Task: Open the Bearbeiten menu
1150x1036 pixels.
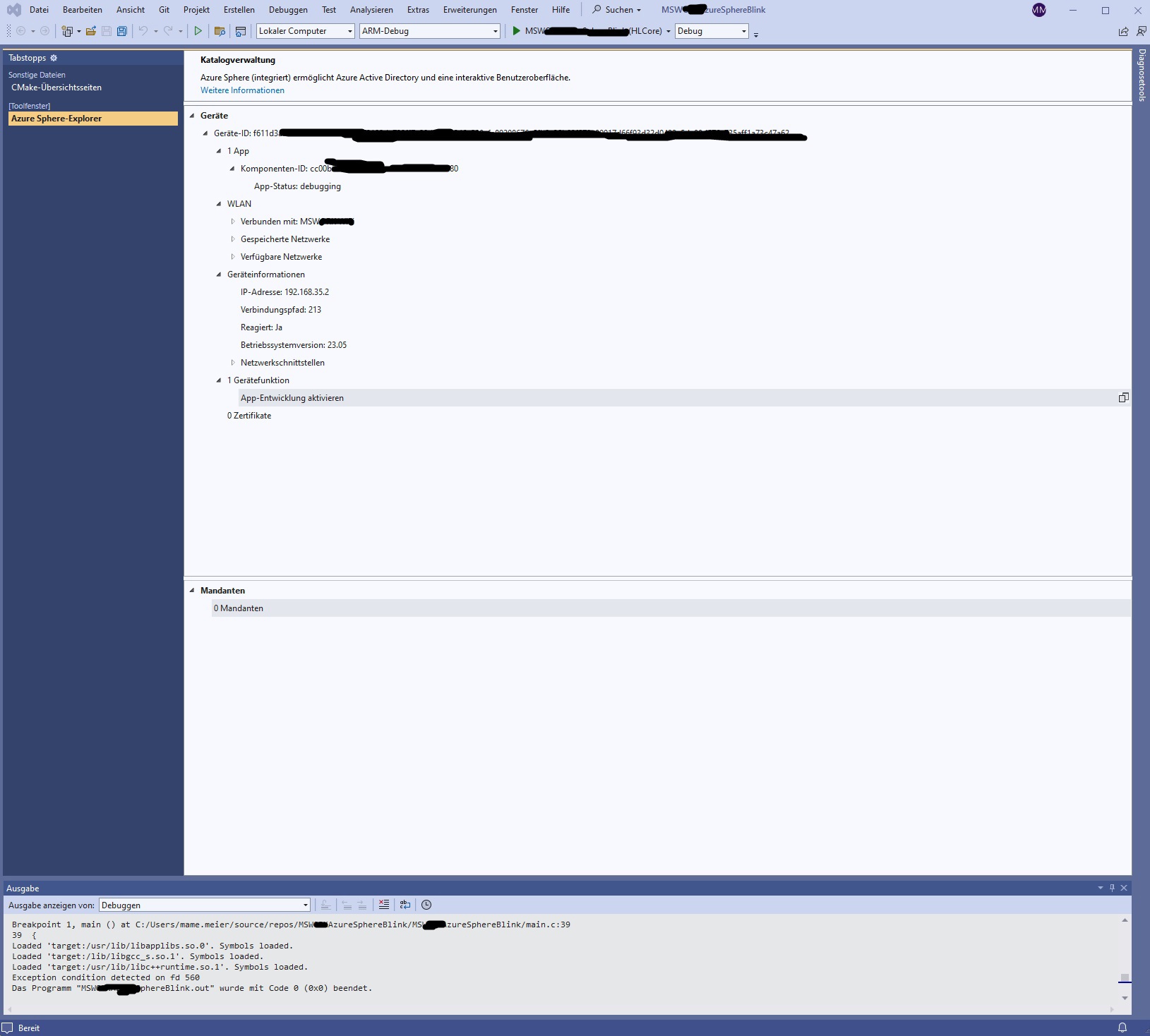Action: click(83, 10)
